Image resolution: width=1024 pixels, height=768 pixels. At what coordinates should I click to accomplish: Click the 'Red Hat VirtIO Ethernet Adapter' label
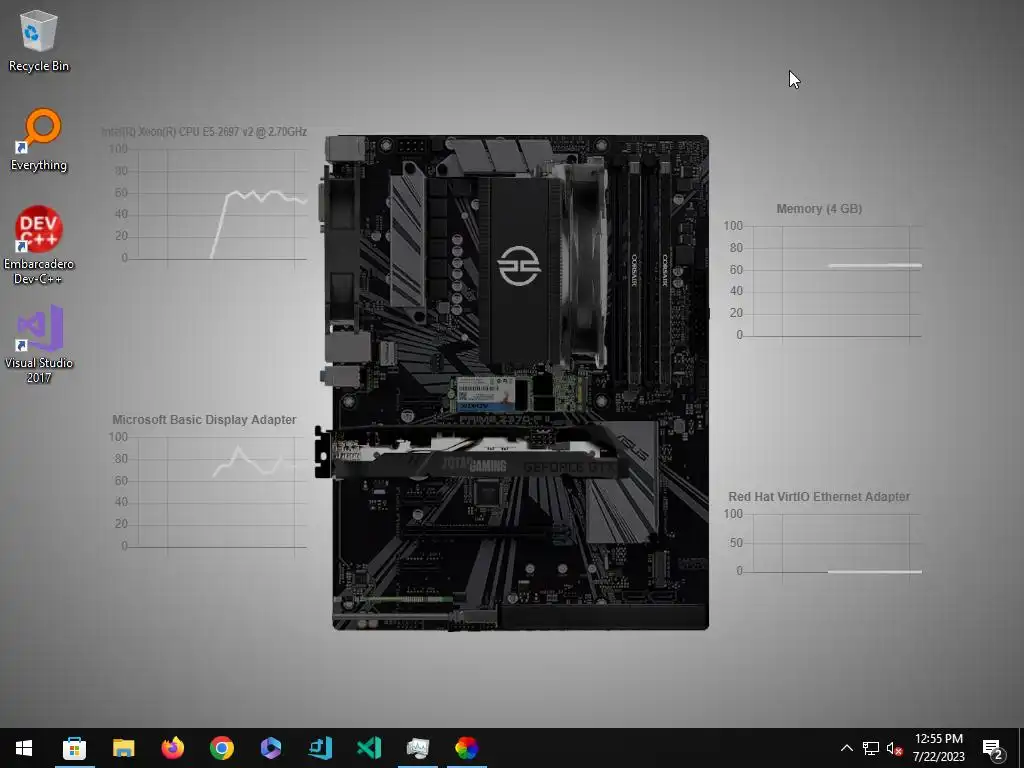click(x=819, y=497)
